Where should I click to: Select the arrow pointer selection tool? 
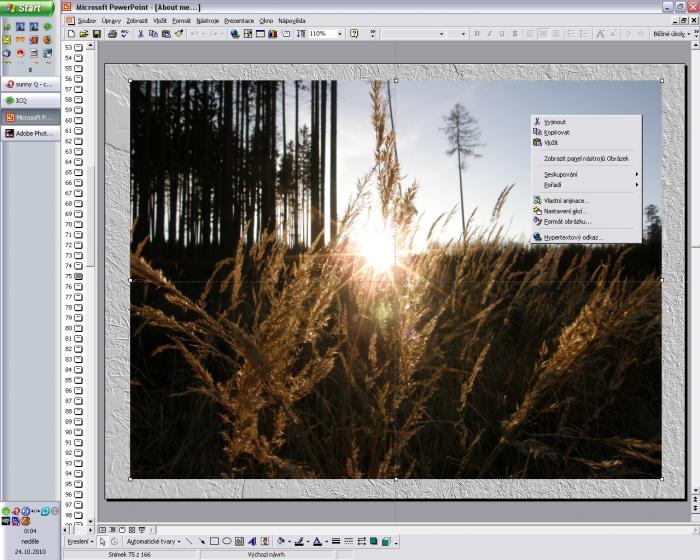[103, 541]
